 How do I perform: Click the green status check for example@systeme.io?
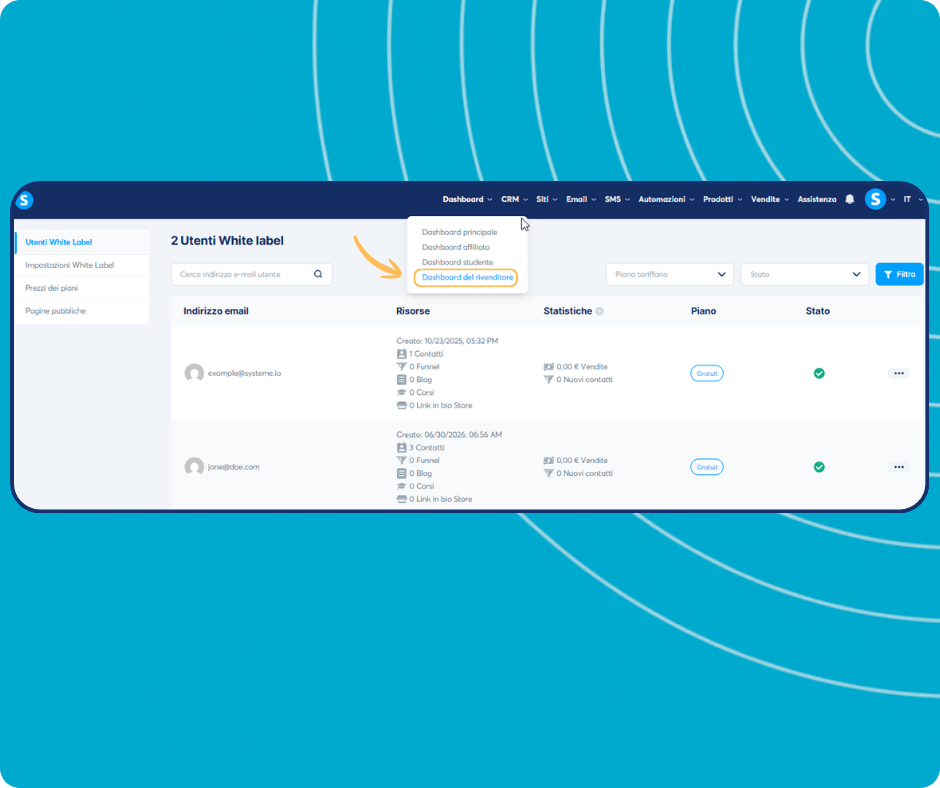coord(819,373)
